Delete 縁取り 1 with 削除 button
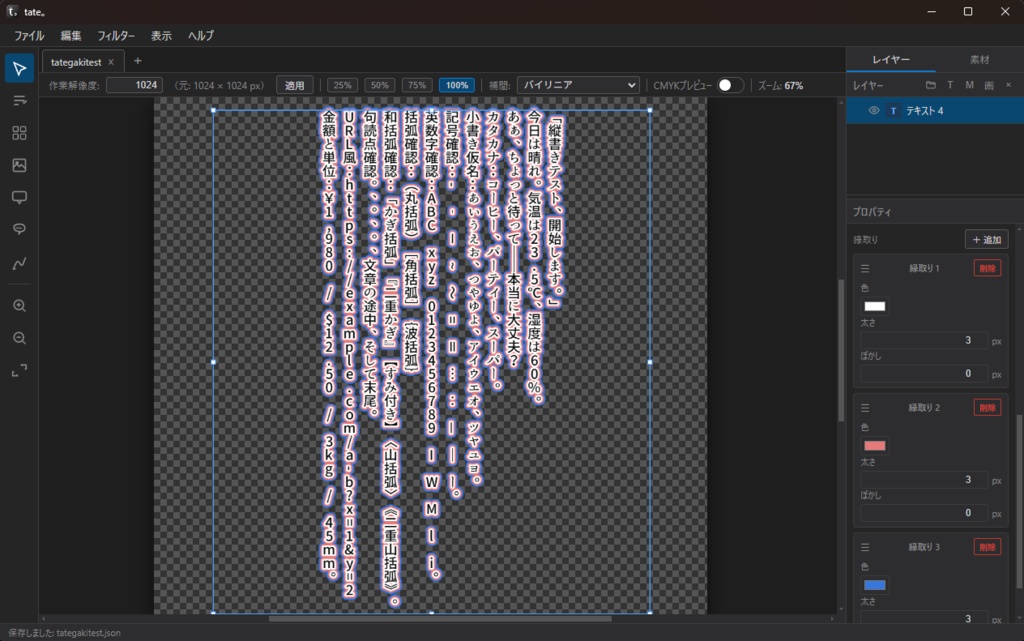The image size is (1024, 641). click(987, 268)
